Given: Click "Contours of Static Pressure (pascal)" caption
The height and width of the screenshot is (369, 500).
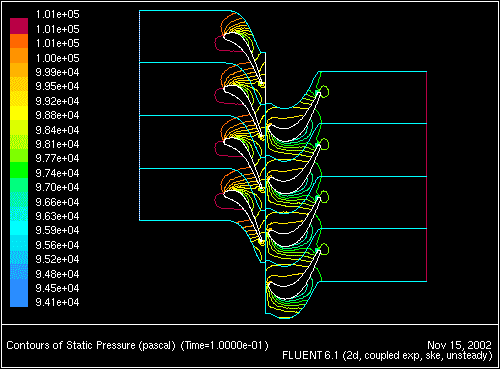Looking at the screenshot, I should (91, 345).
